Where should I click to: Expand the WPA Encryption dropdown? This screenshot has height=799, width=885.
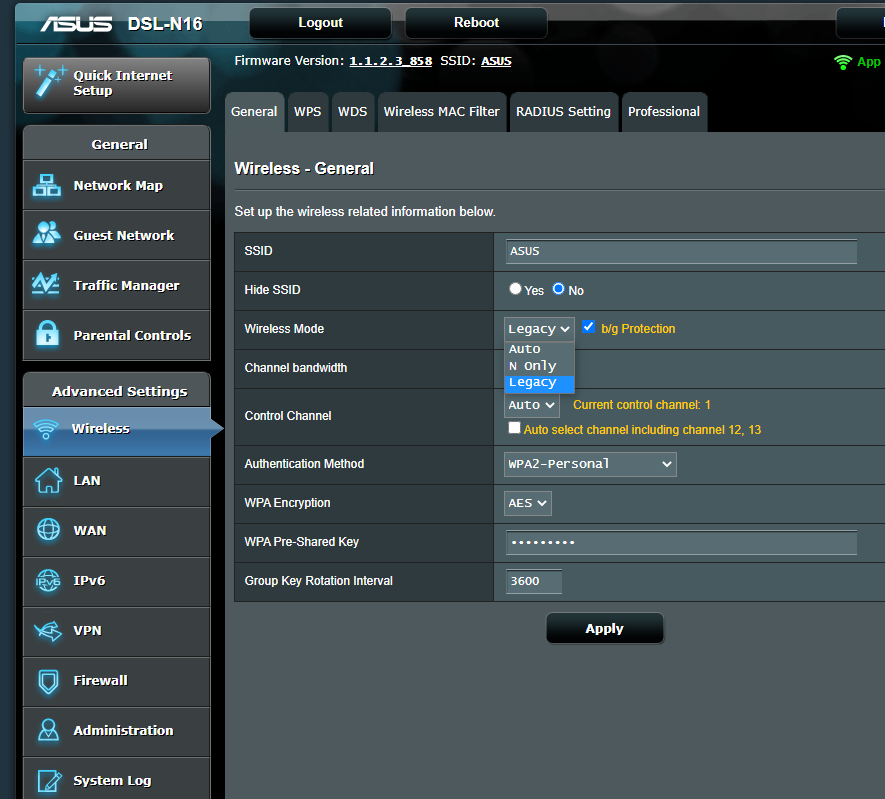pyautogui.click(x=527, y=503)
